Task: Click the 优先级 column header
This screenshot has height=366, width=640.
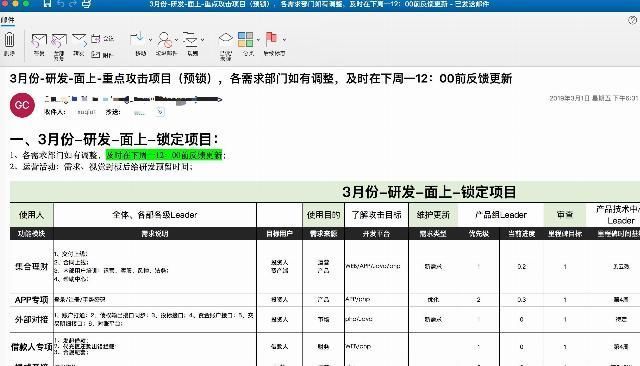Action: 479,233
